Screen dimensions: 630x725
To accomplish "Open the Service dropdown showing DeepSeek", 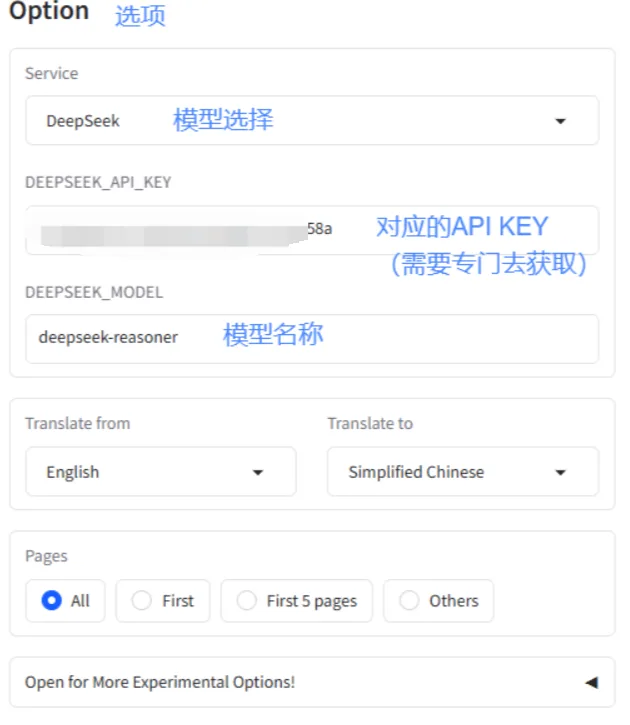I will click(312, 121).
